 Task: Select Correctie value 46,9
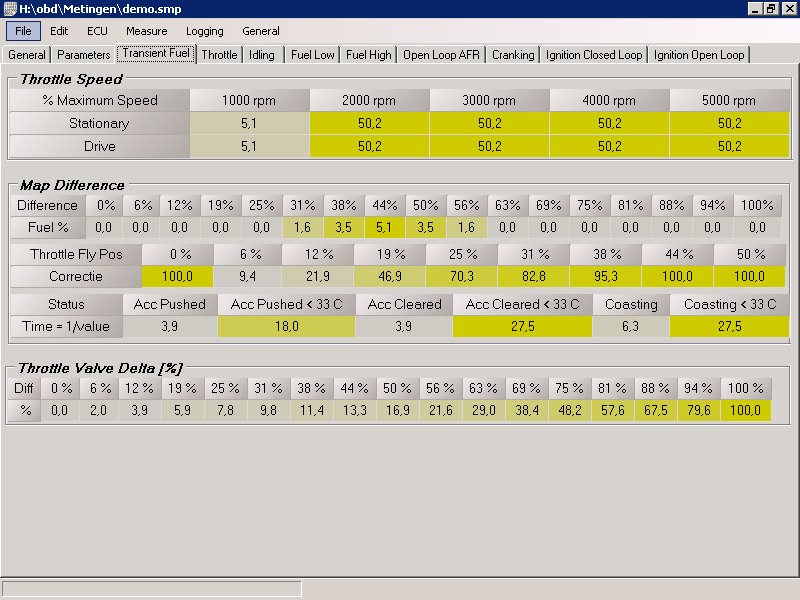pos(390,277)
